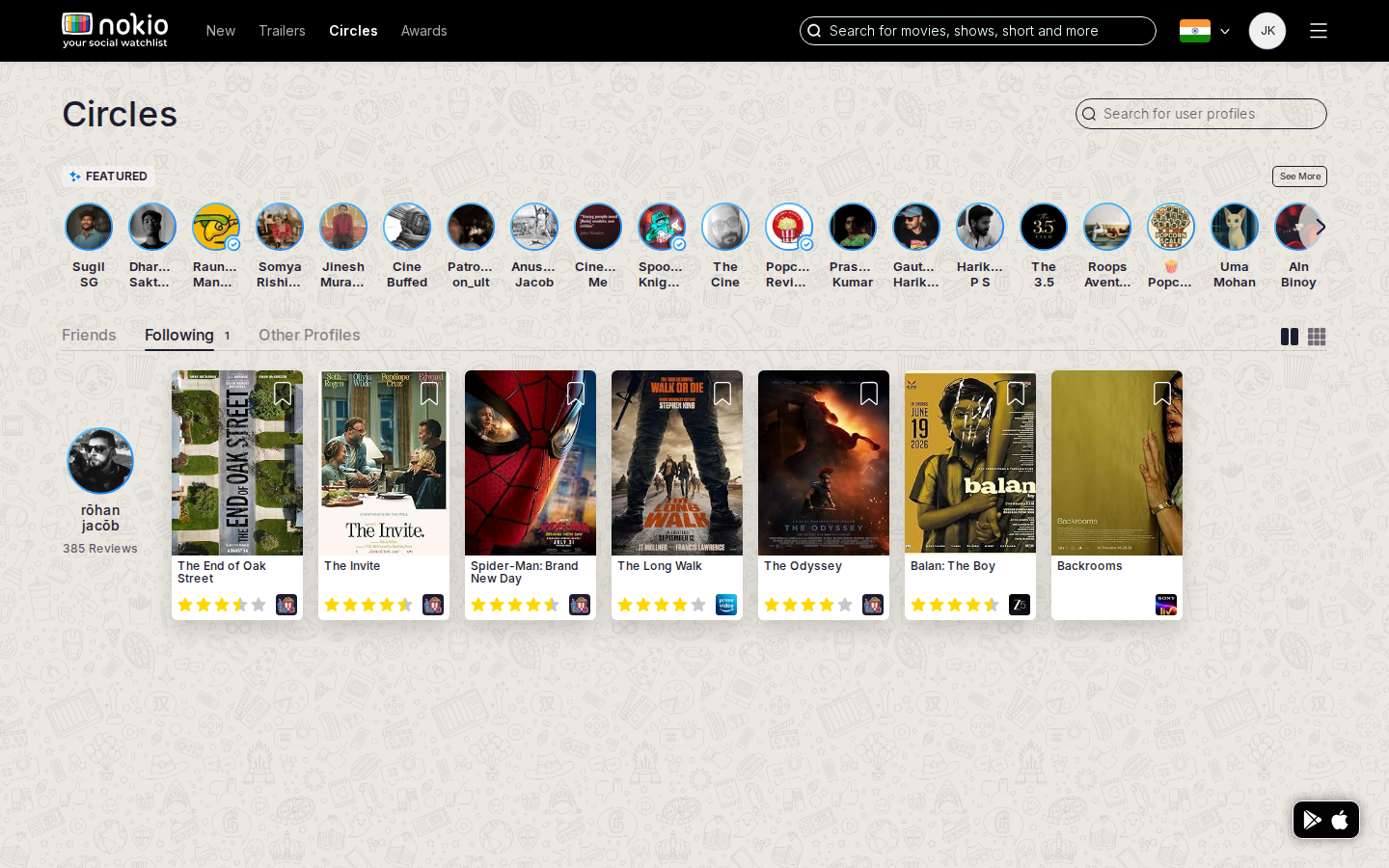Open the JK profile avatar
Viewport: 1389px width, 868px height.
(x=1267, y=31)
